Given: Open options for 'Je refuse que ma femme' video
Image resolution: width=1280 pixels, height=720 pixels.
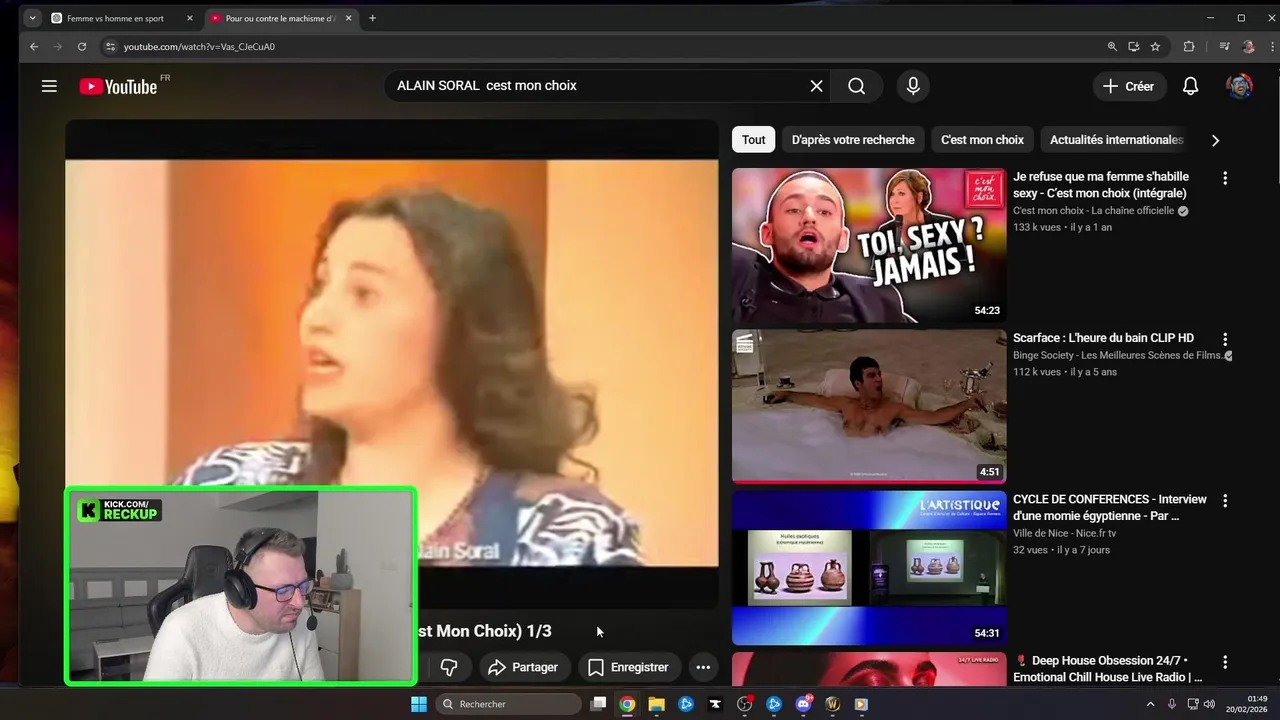Looking at the screenshot, I should click(x=1225, y=178).
